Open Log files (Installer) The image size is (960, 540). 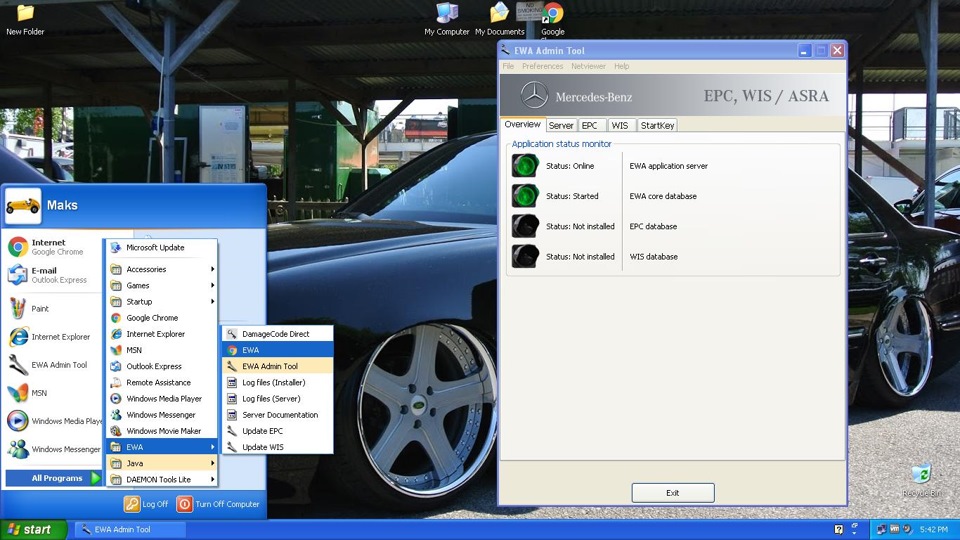click(x=278, y=383)
